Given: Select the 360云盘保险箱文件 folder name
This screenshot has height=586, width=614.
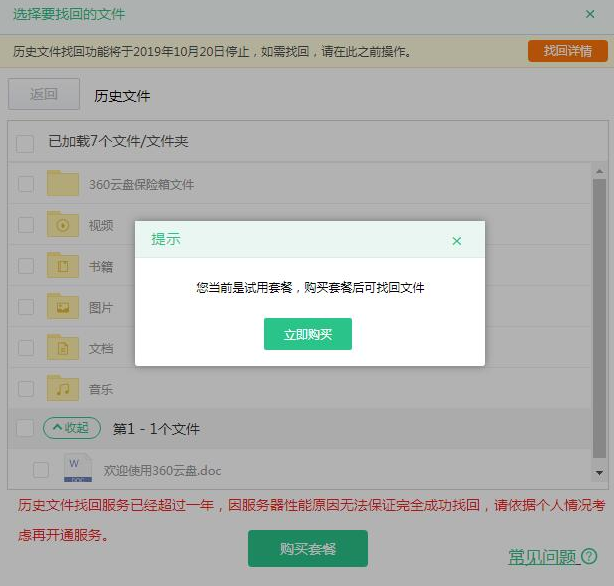Looking at the screenshot, I should click(x=141, y=184).
